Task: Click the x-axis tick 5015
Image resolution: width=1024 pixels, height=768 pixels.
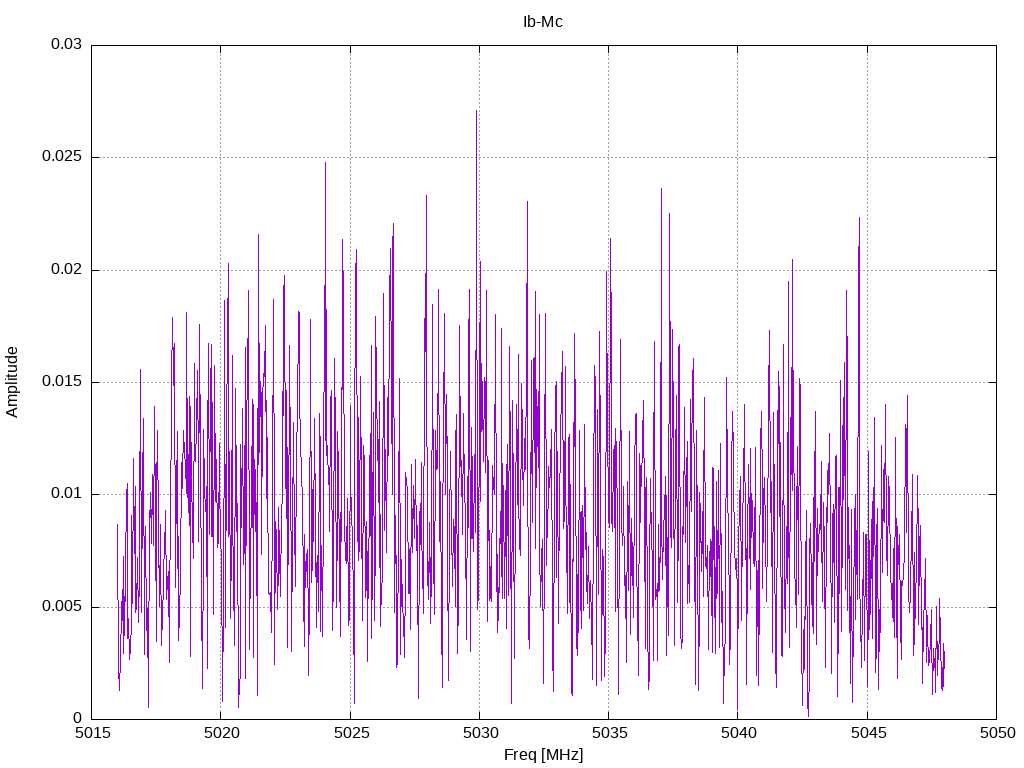Action: tap(92, 733)
